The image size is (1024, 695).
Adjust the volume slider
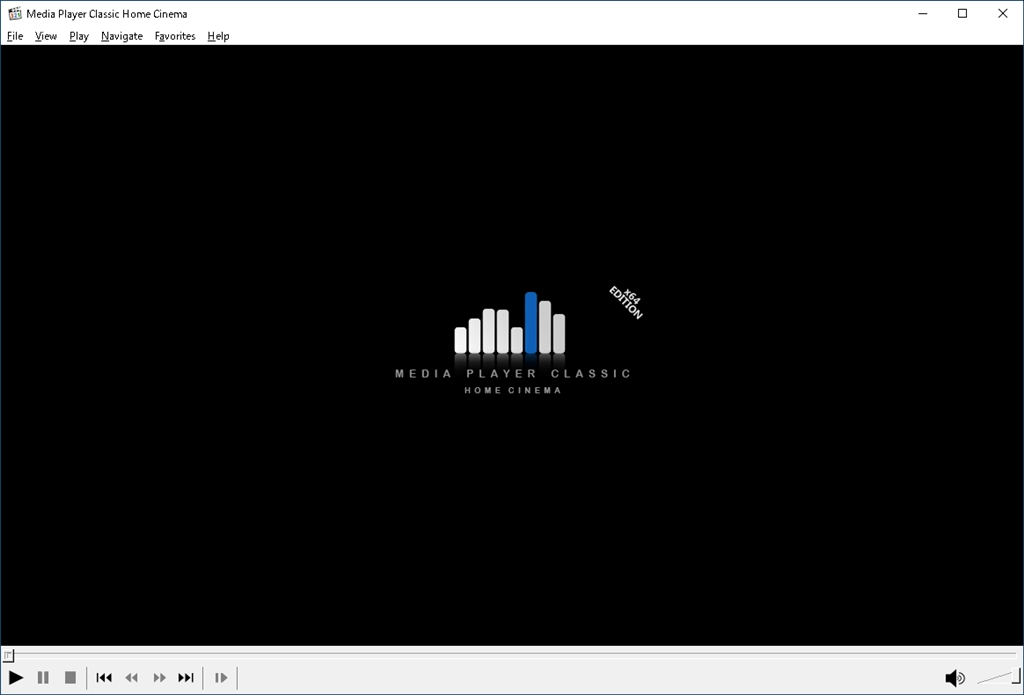point(998,677)
